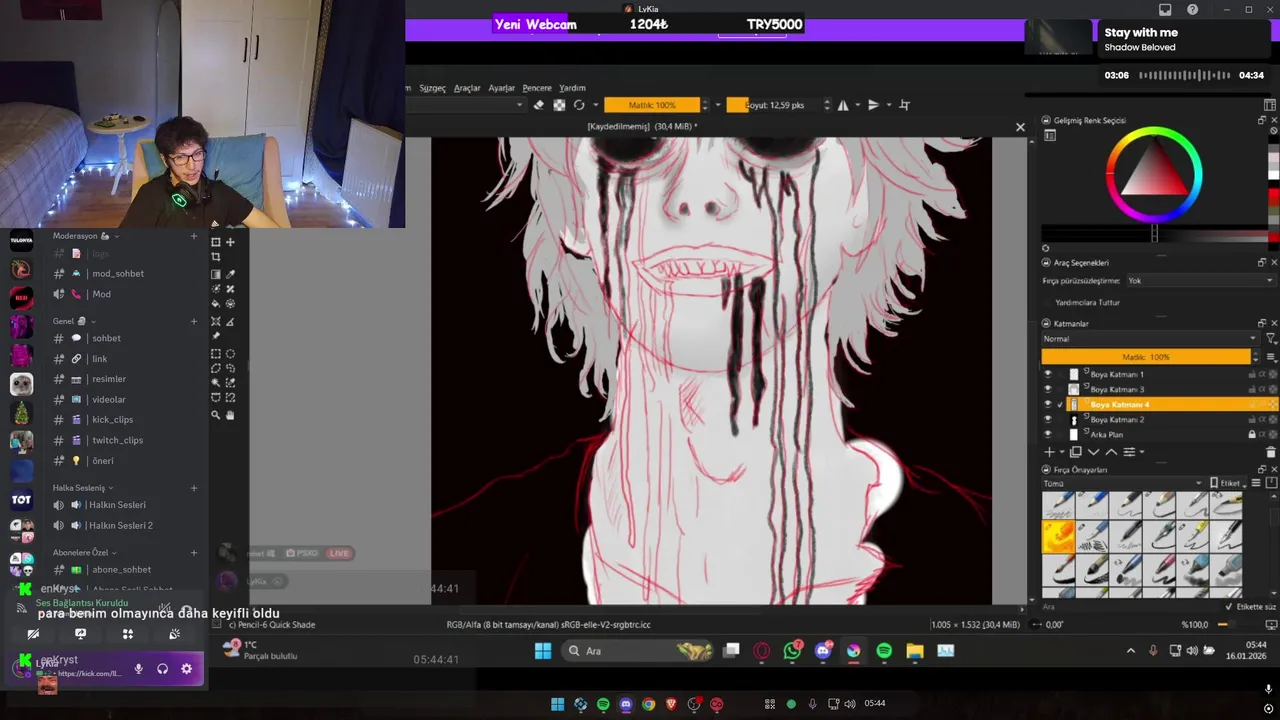The image size is (1280, 720).
Task: Move layer up arrow icon
Action: [1111, 452]
